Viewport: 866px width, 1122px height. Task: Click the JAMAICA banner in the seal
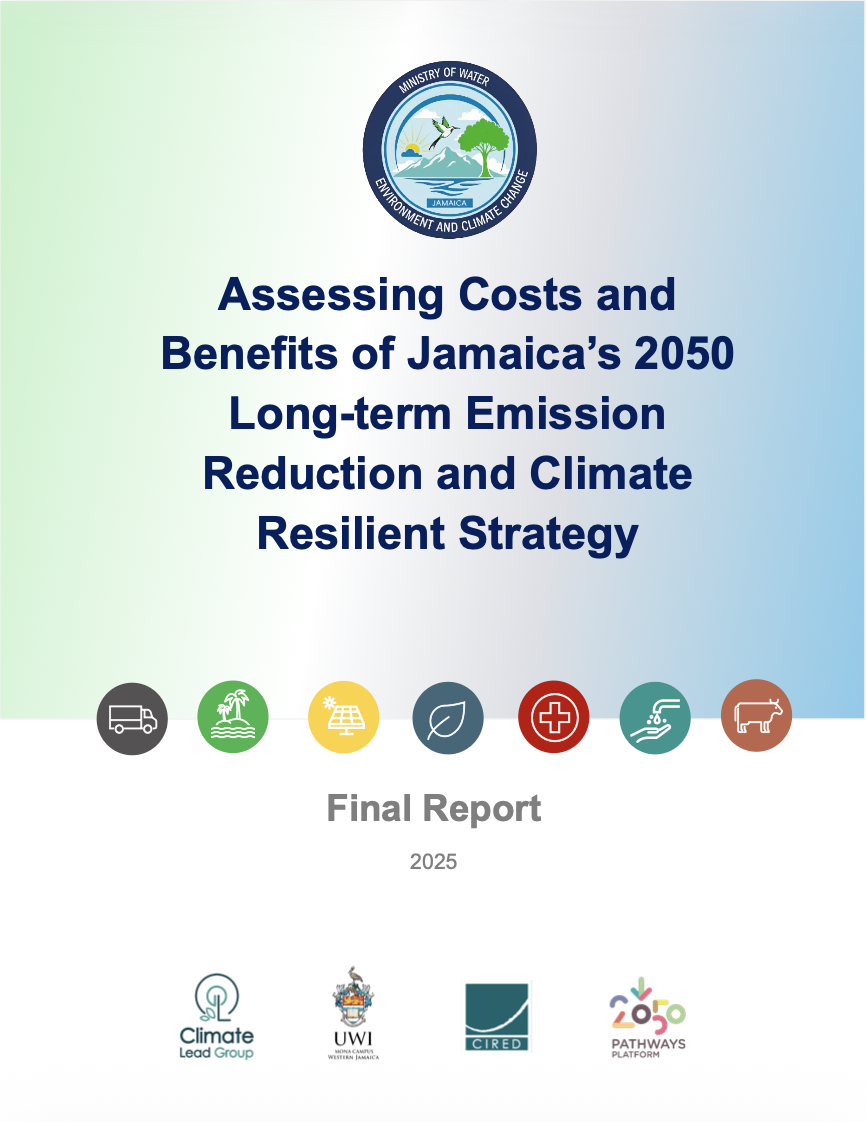(449, 200)
